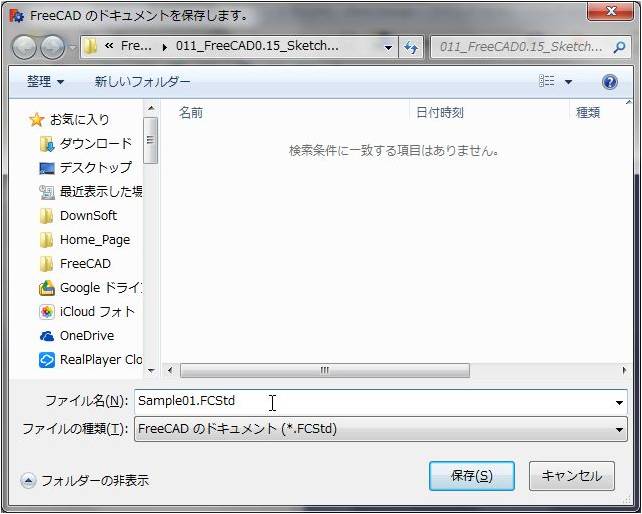Open the 整理 organize menu
This screenshot has width=642, height=514.
pos(45,82)
